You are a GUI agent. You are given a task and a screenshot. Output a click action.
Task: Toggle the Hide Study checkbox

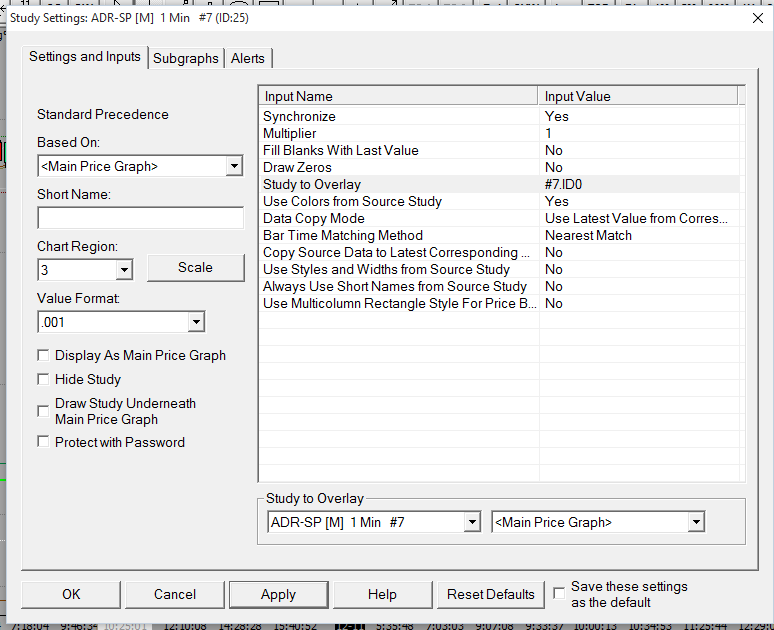(x=43, y=379)
